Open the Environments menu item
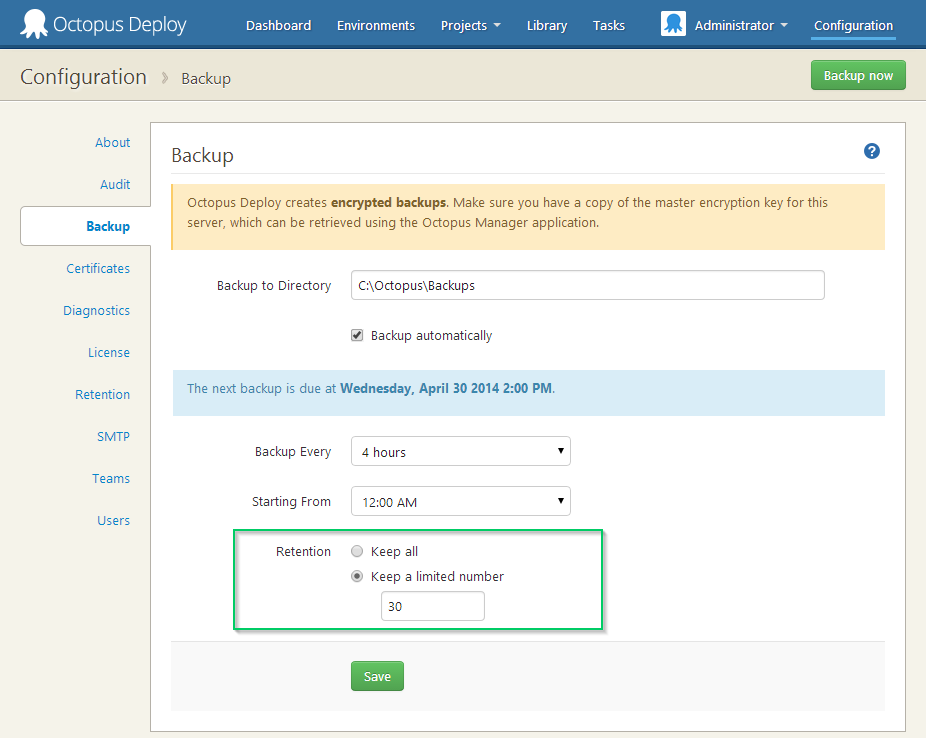 click(x=375, y=25)
